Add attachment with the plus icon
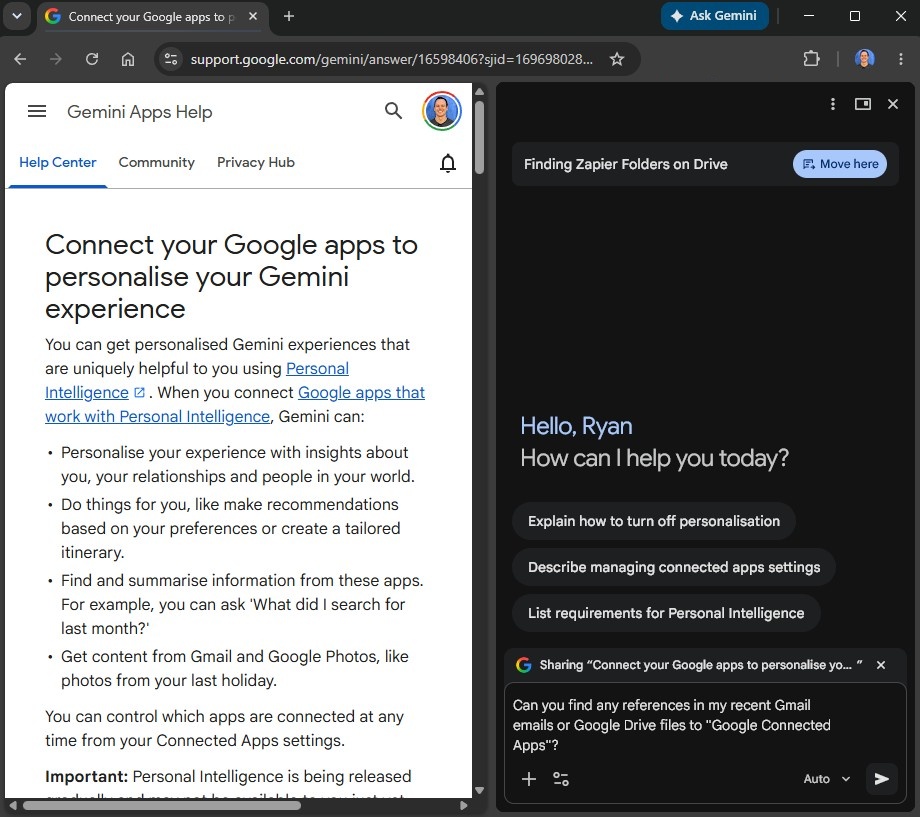Image resolution: width=920 pixels, height=817 pixels. (529, 779)
